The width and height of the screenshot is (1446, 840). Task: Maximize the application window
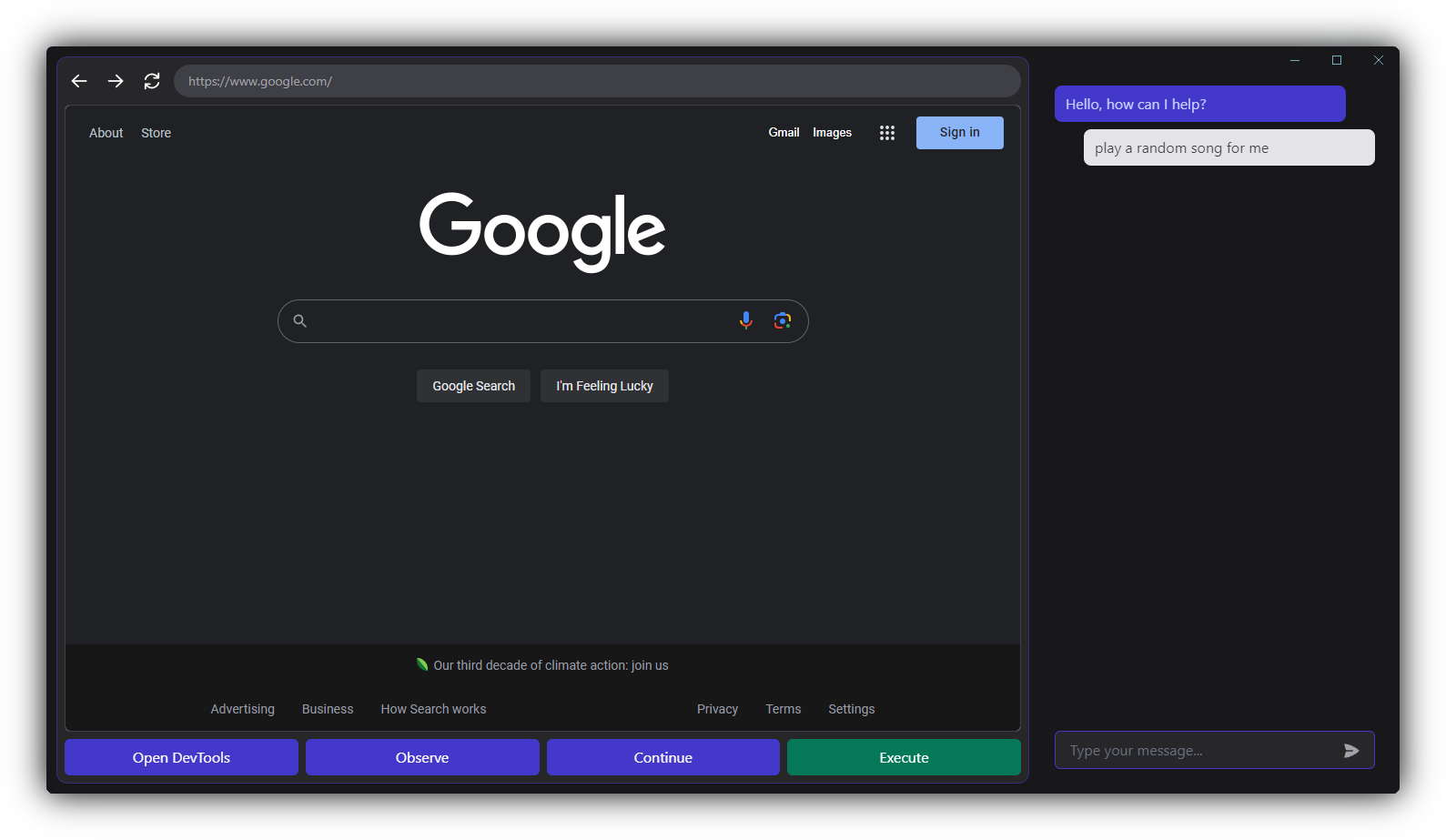[x=1337, y=60]
